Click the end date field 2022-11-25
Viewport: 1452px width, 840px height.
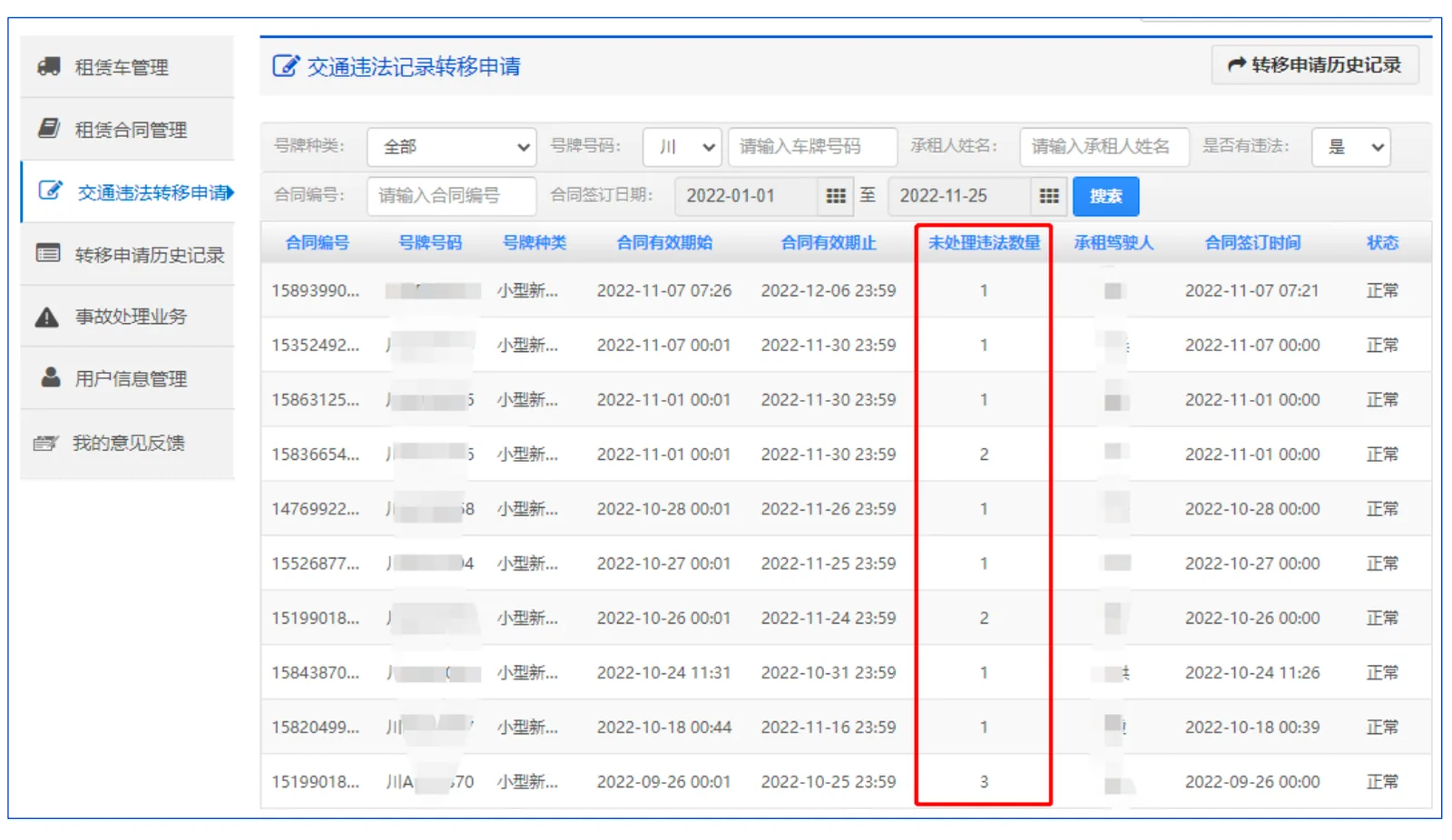(x=961, y=196)
